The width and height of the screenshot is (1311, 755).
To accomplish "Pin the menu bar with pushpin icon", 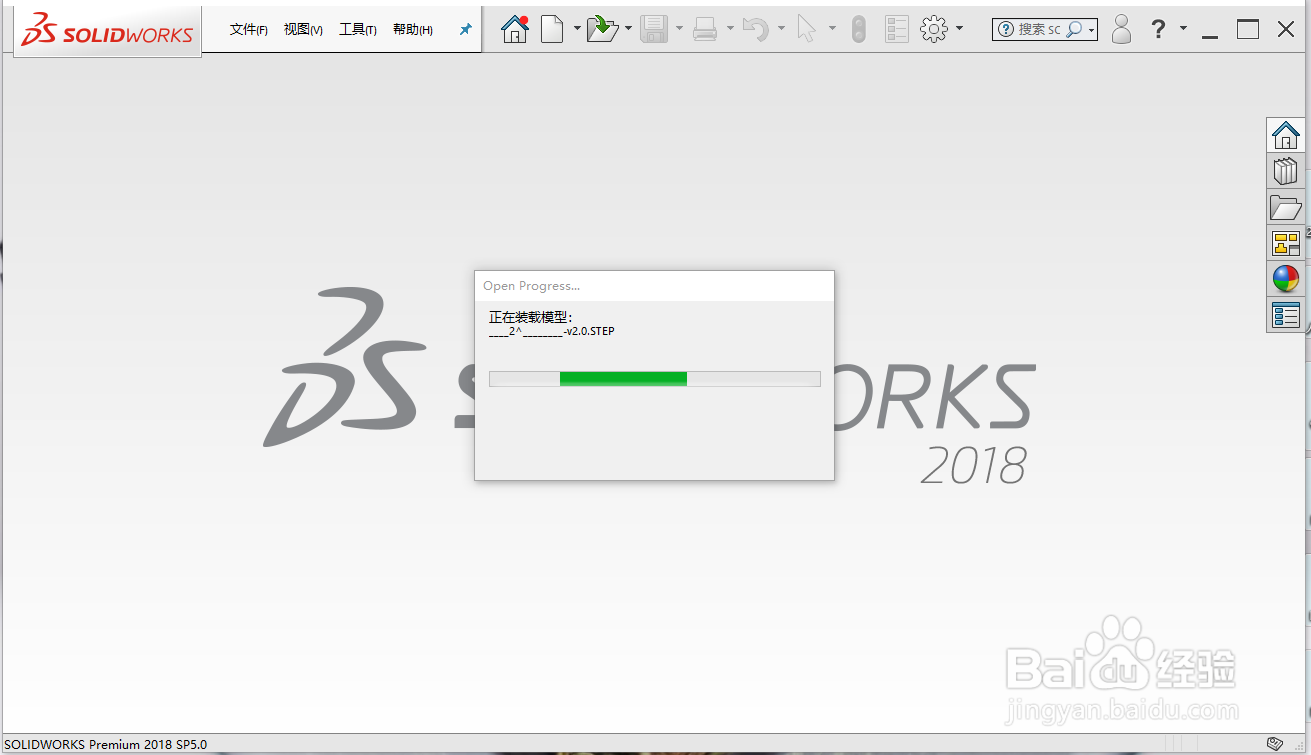I will pos(465,30).
